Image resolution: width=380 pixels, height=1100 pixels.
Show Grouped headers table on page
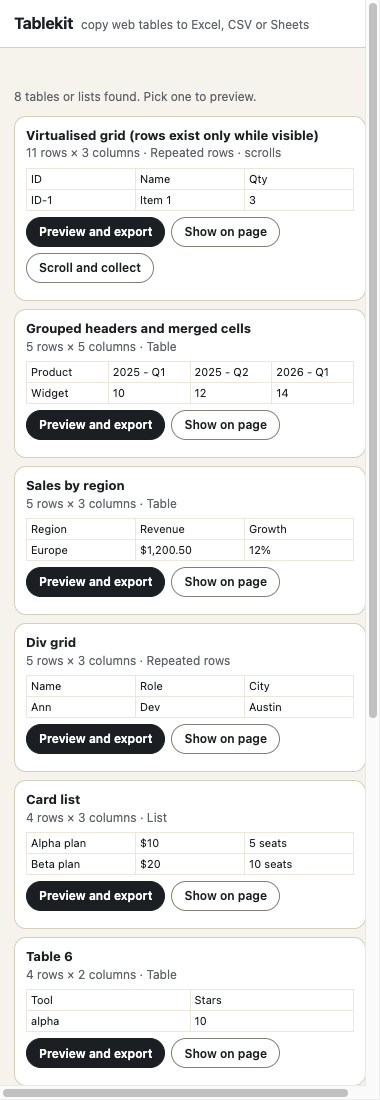tap(225, 425)
